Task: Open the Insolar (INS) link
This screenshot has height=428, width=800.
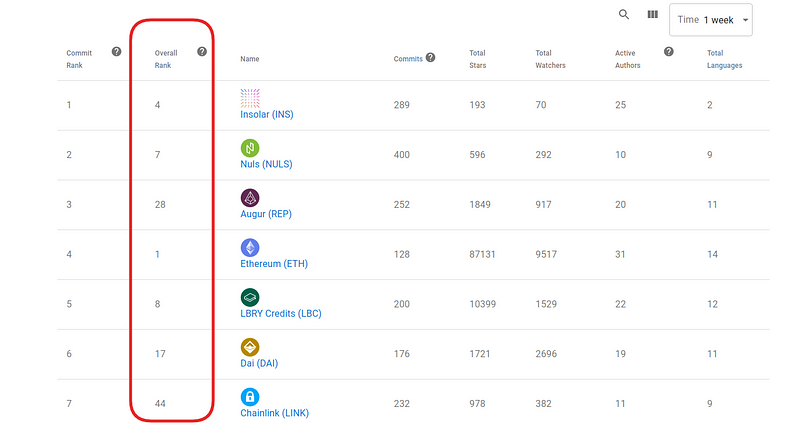Action: click(267, 115)
